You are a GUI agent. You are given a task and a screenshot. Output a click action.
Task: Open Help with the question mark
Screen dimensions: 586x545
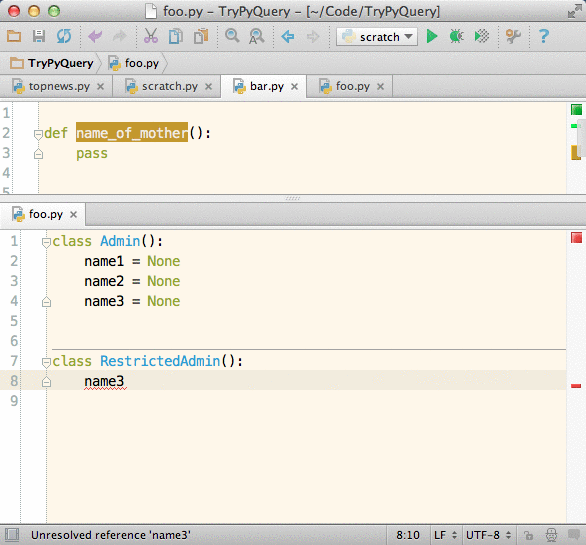[544, 37]
